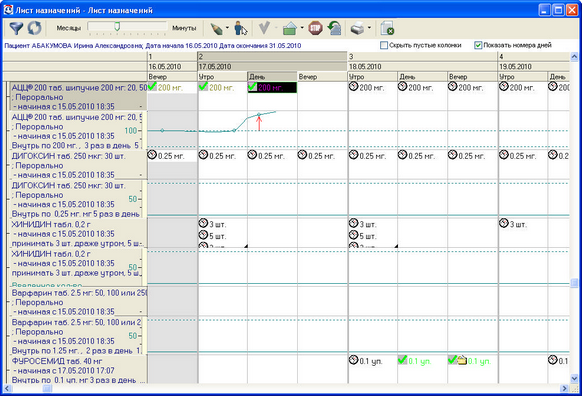This screenshot has width=582, height=396.
Task: Expand overflow triangle in 18.05 Хинидин cell
Action: pyautogui.click(x=396, y=246)
